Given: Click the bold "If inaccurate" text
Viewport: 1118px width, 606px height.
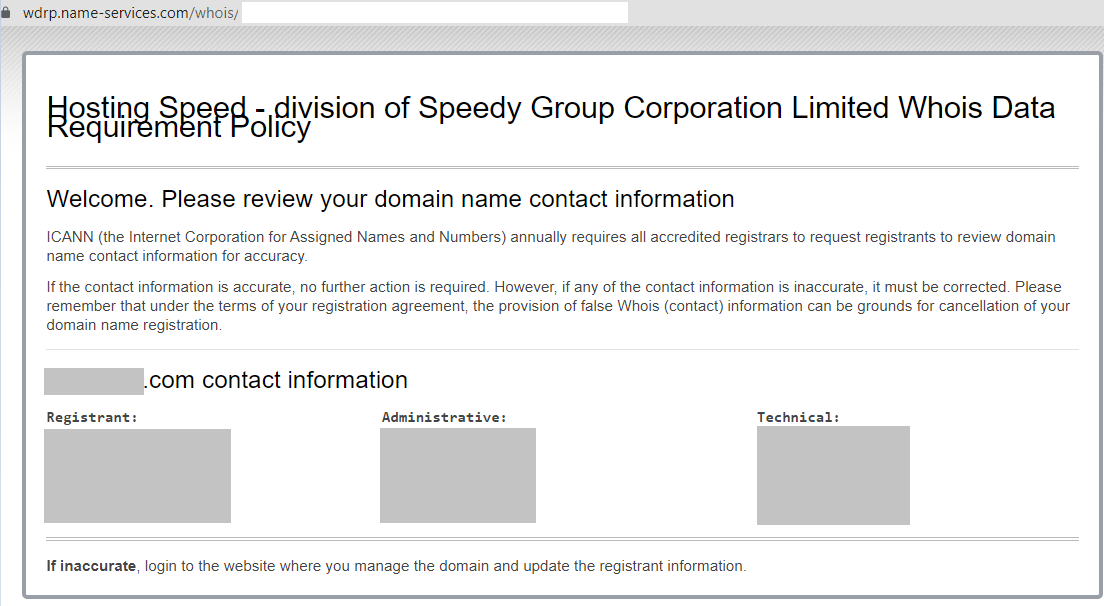Looking at the screenshot, I should pyautogui.click(x=91, y=566).
